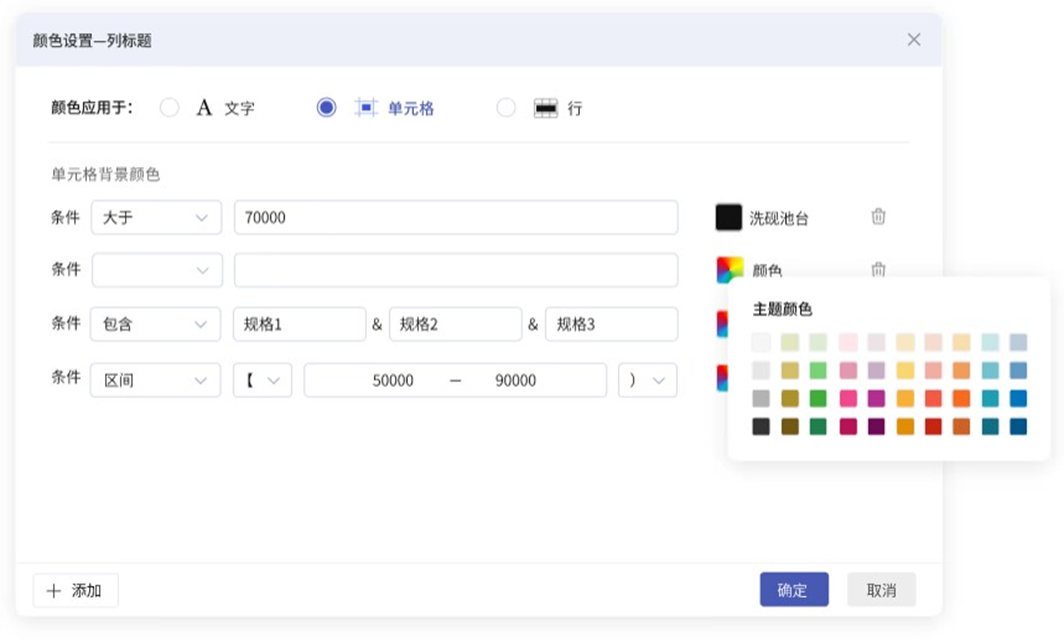Open the empty second condition dropdown

point(155,270)
